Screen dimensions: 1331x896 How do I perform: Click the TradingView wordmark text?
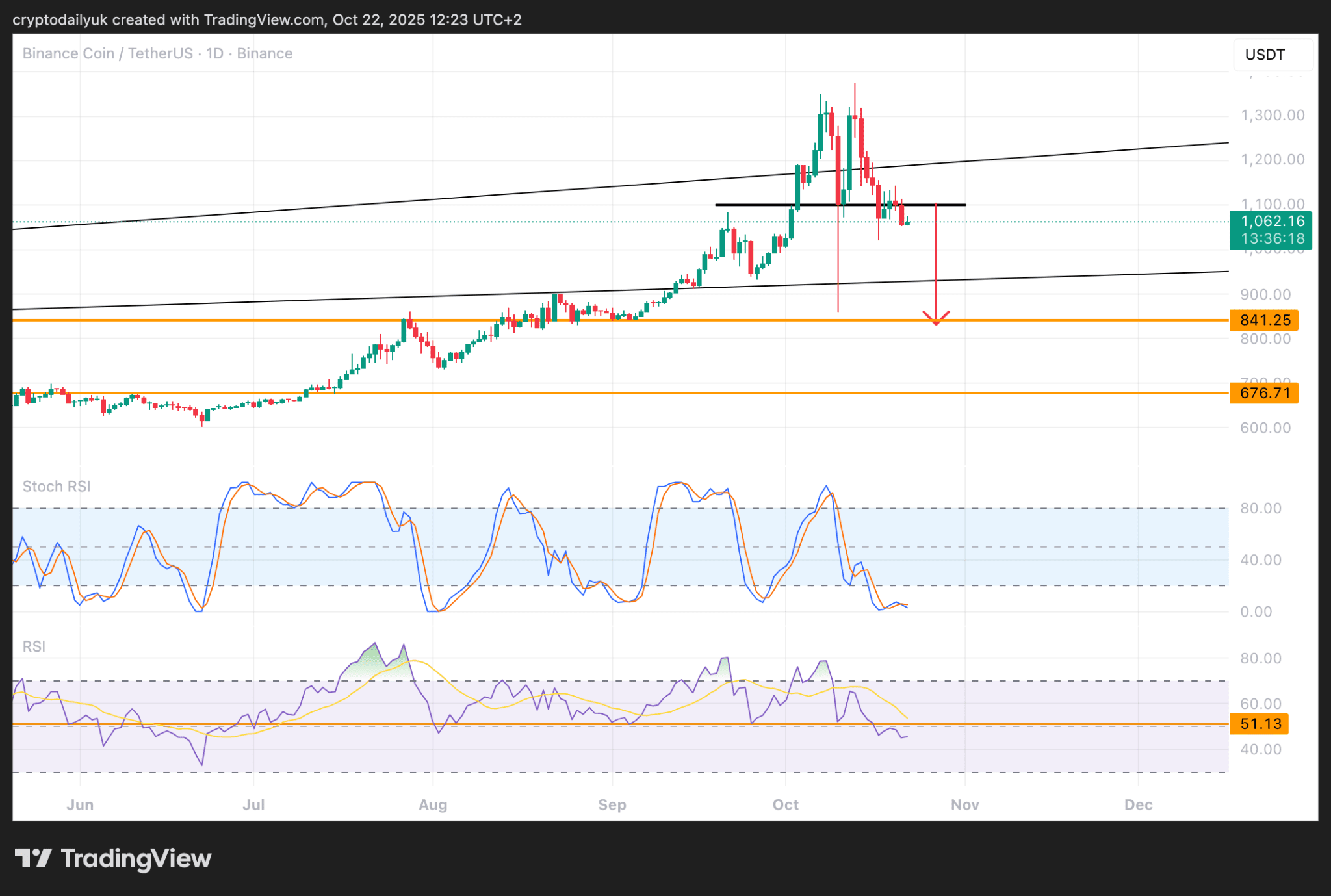(136, 858)
